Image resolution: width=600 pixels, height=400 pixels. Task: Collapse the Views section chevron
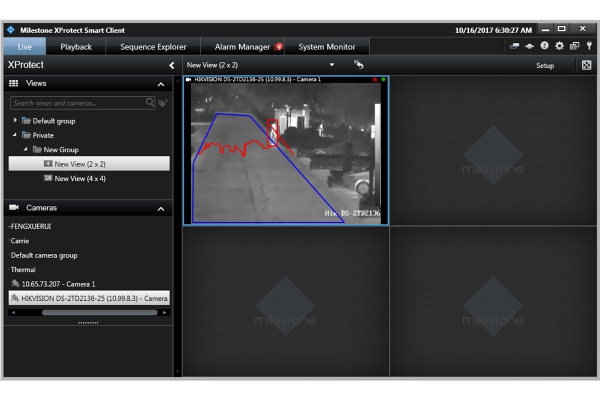coord(161,84)
